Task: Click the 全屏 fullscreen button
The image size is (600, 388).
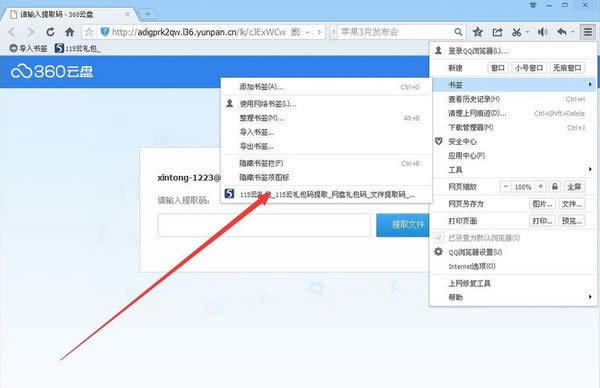Action: (x=574, y=187)
